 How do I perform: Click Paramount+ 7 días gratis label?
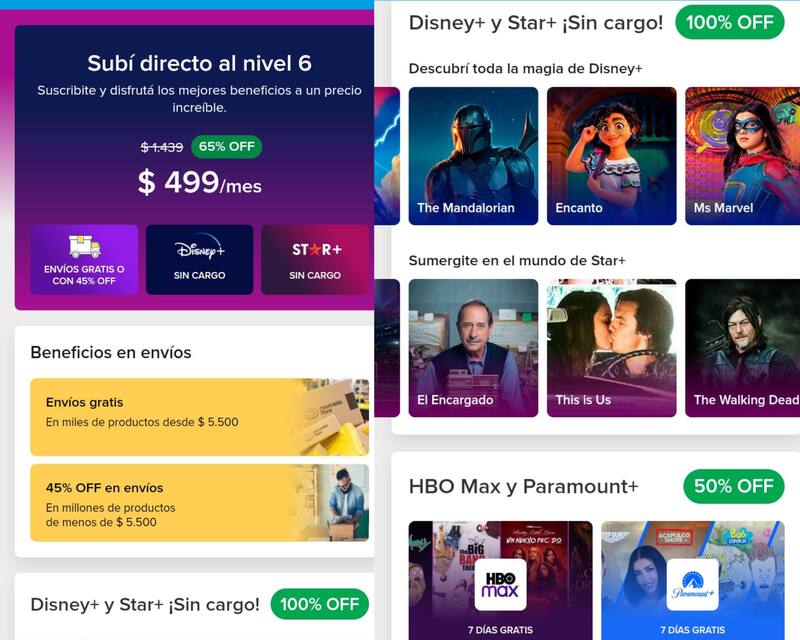[692, 630]
